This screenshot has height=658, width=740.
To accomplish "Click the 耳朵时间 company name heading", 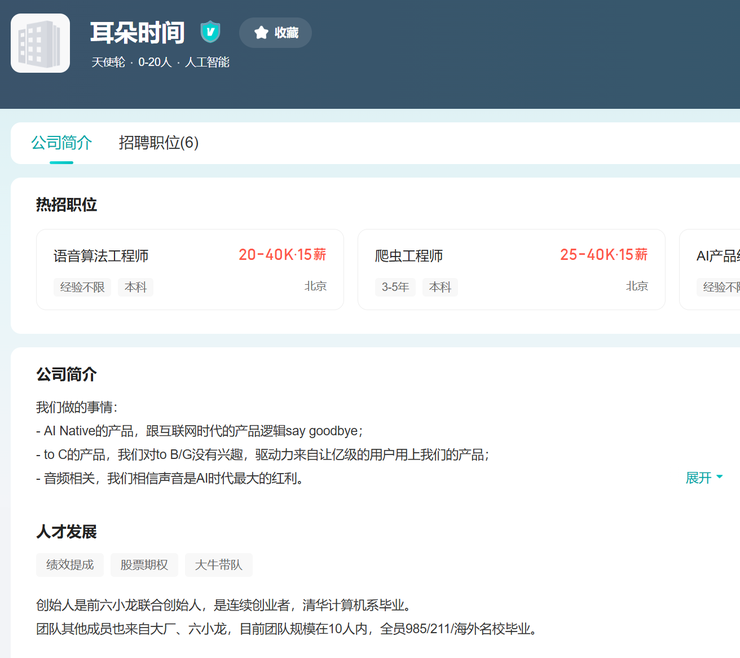I will [137, 33].
